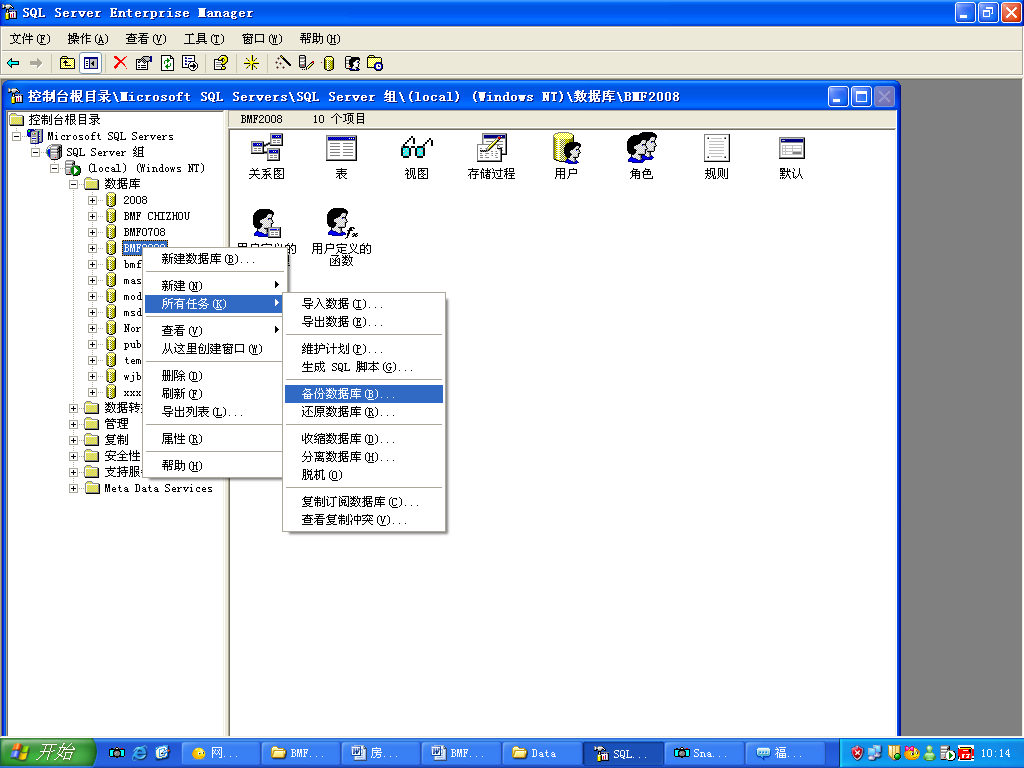
Task: Click 属性(R) in context menu
Action: 215,439
